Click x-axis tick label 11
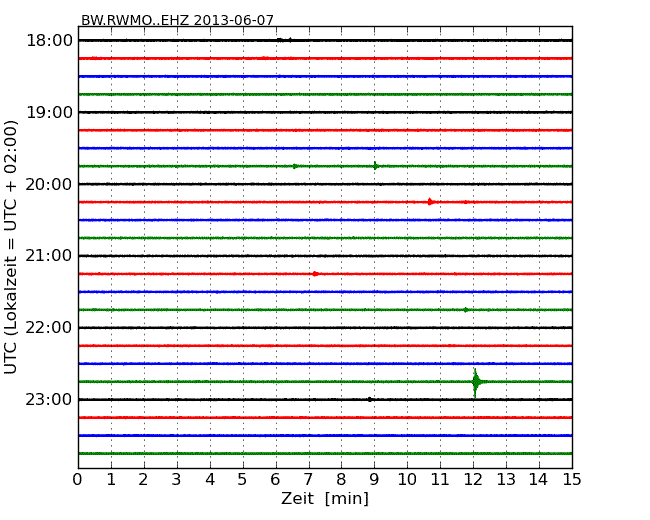650x520 pixels. coord(440,480)
